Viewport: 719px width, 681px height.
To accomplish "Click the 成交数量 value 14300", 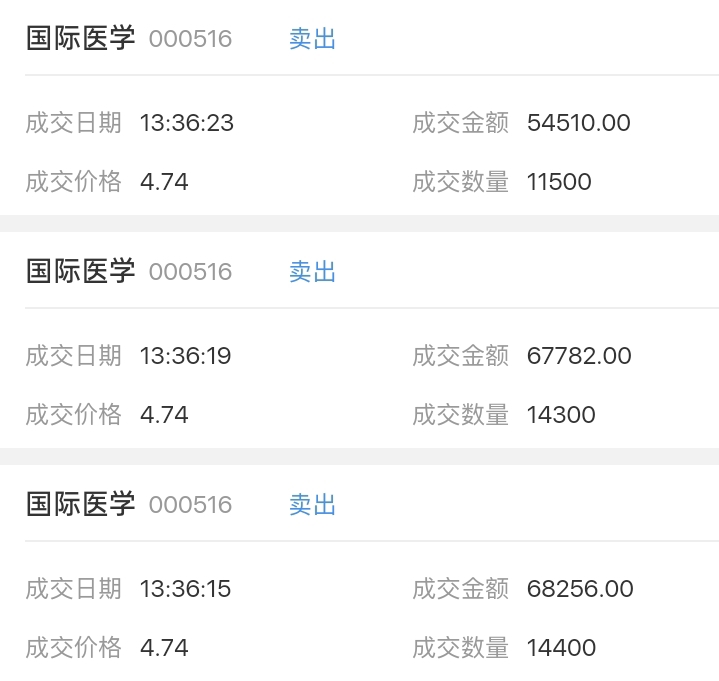I will point(561,415).
